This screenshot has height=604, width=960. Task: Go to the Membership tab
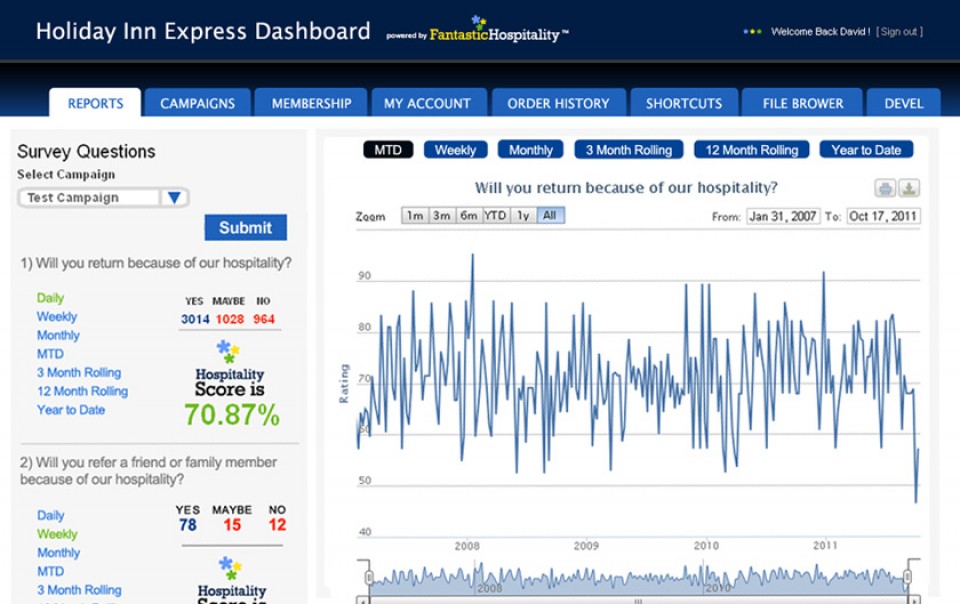311,103
